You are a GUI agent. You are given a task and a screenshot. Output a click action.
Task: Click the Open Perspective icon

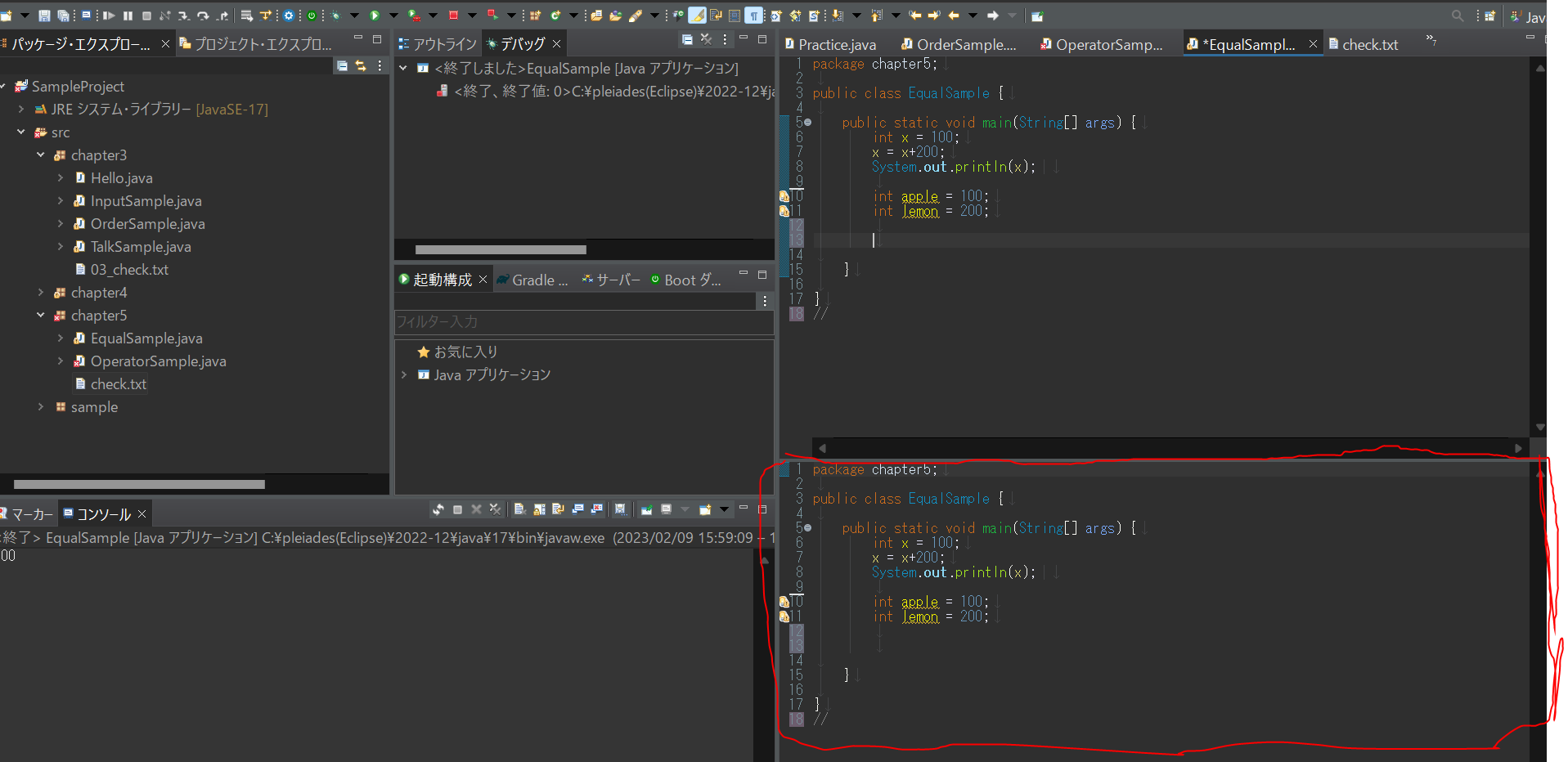pos(1490,16)
